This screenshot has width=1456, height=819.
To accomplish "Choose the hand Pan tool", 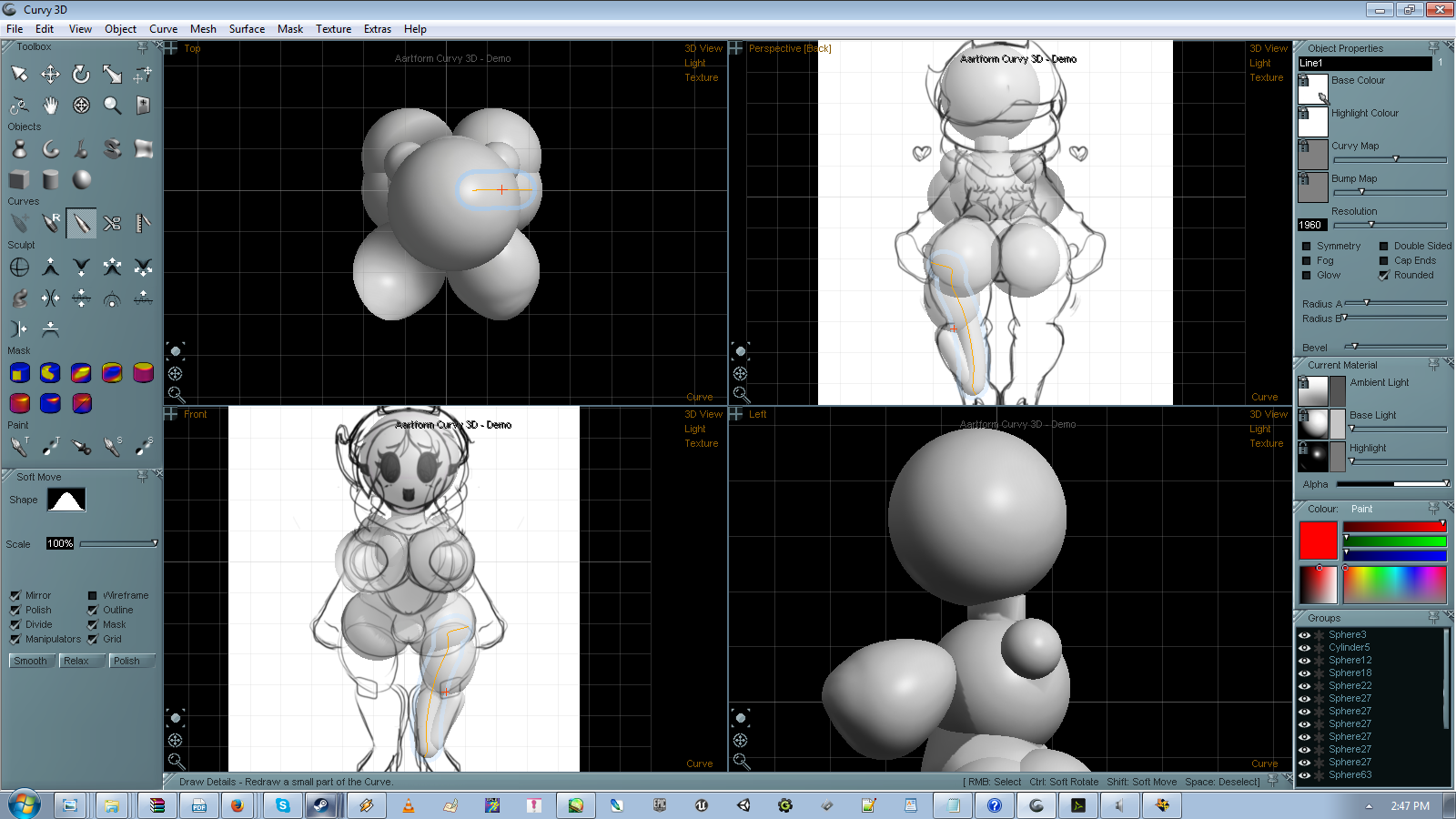I will pyautogui.click(x=50, y=106).
